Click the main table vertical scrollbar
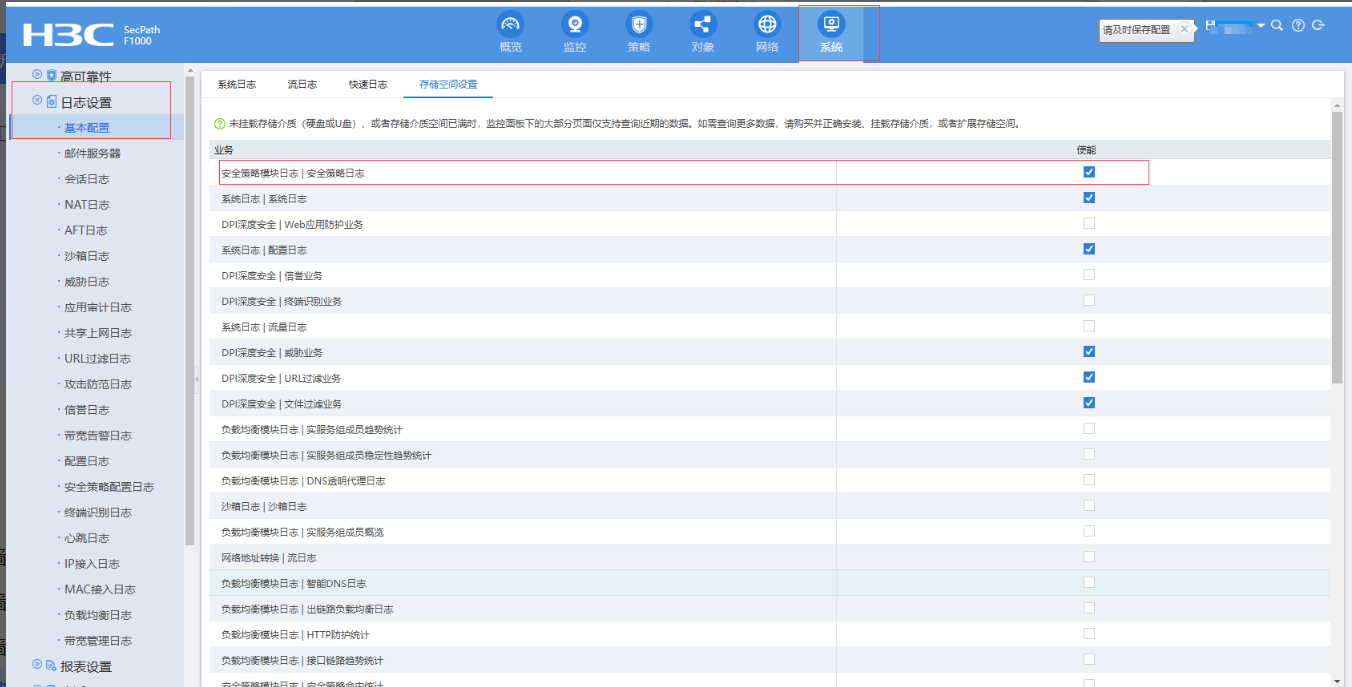1352x687 pixels. click(1337, 248)
